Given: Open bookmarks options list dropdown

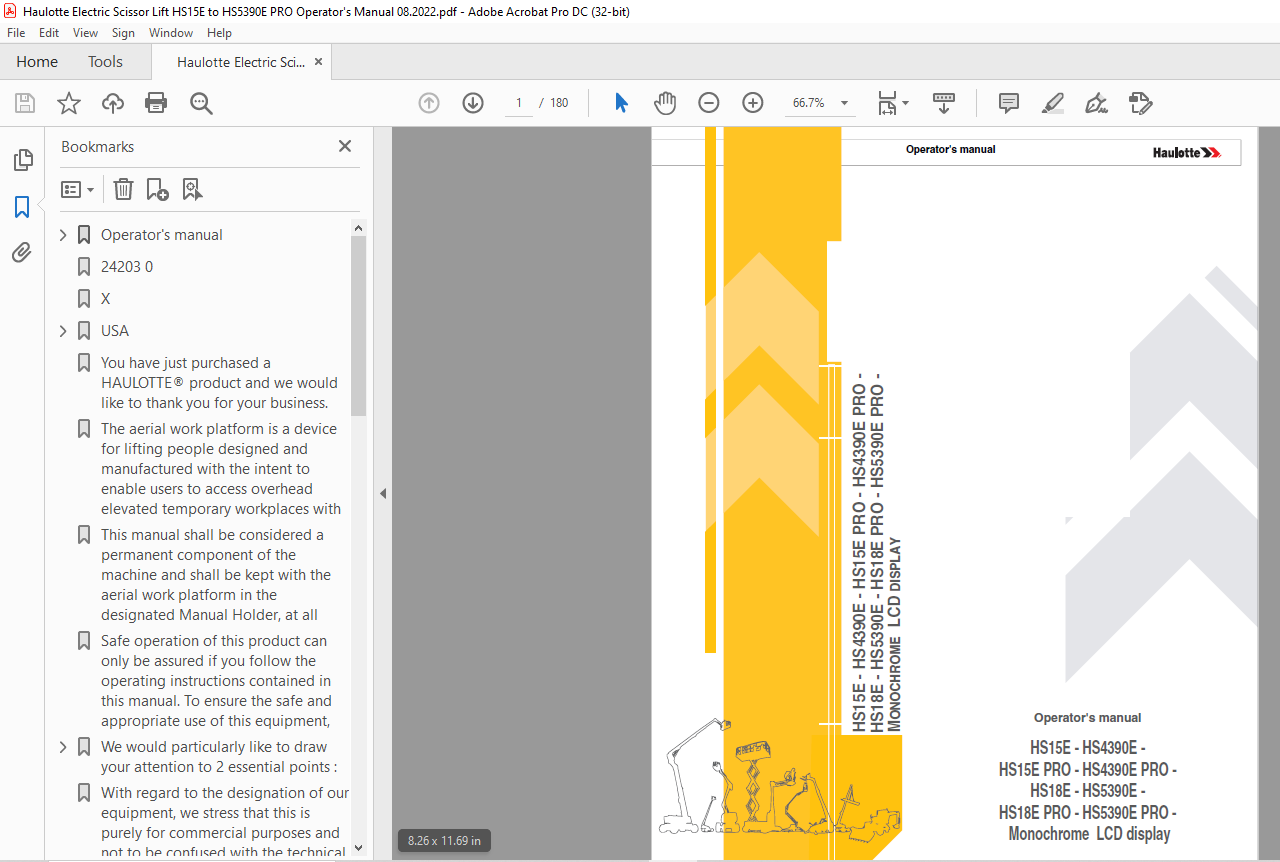Looking at the screenshot, I should point(78,189).
